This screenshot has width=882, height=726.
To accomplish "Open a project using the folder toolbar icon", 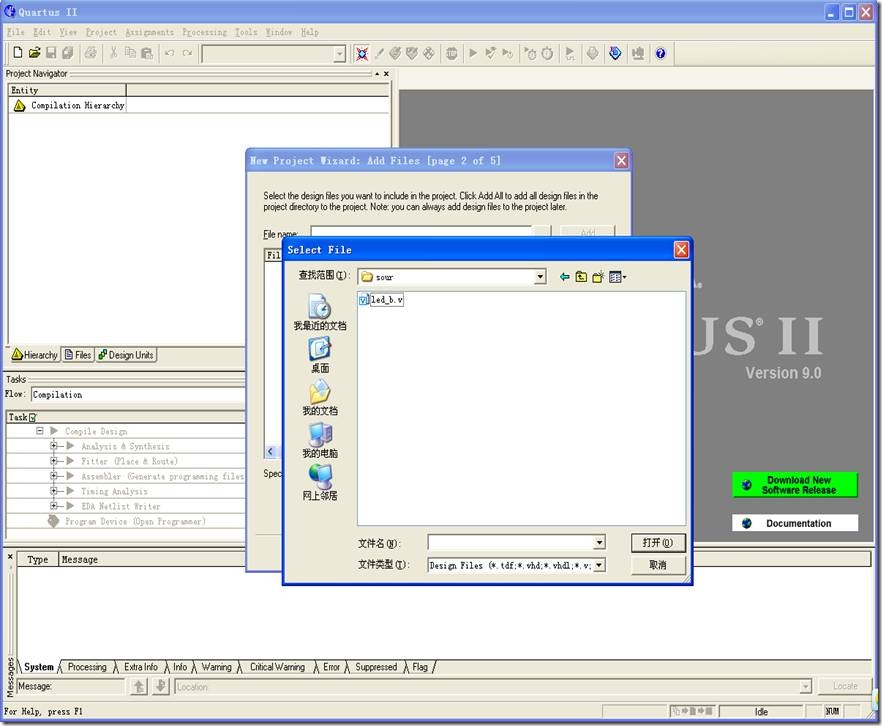I will [x=33, y=53].
